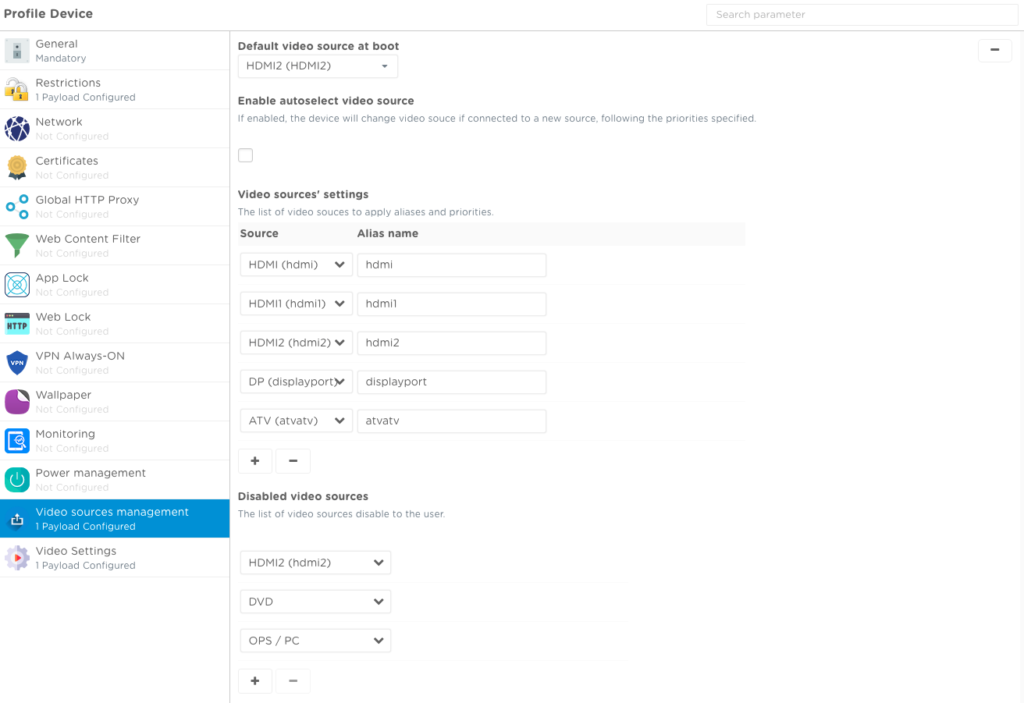The image size is (1024, 703).
Task: Click the VPN Always-ON shield icon
Action: coord(17,362)
